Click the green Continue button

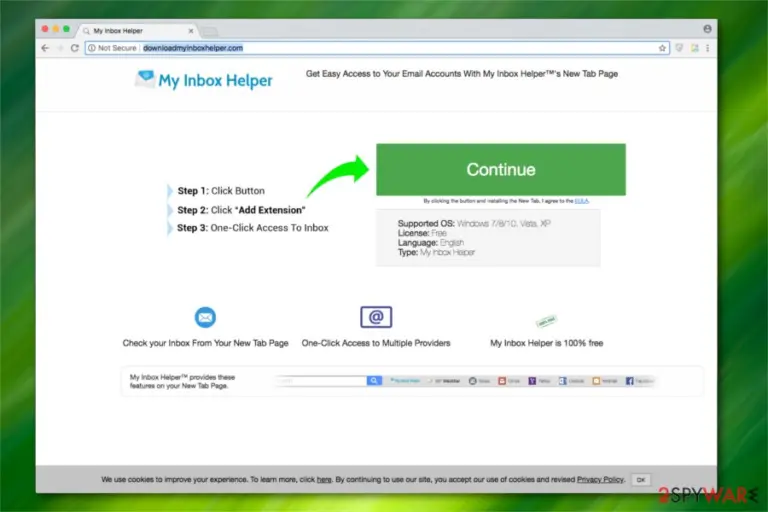tap(501, 170)
